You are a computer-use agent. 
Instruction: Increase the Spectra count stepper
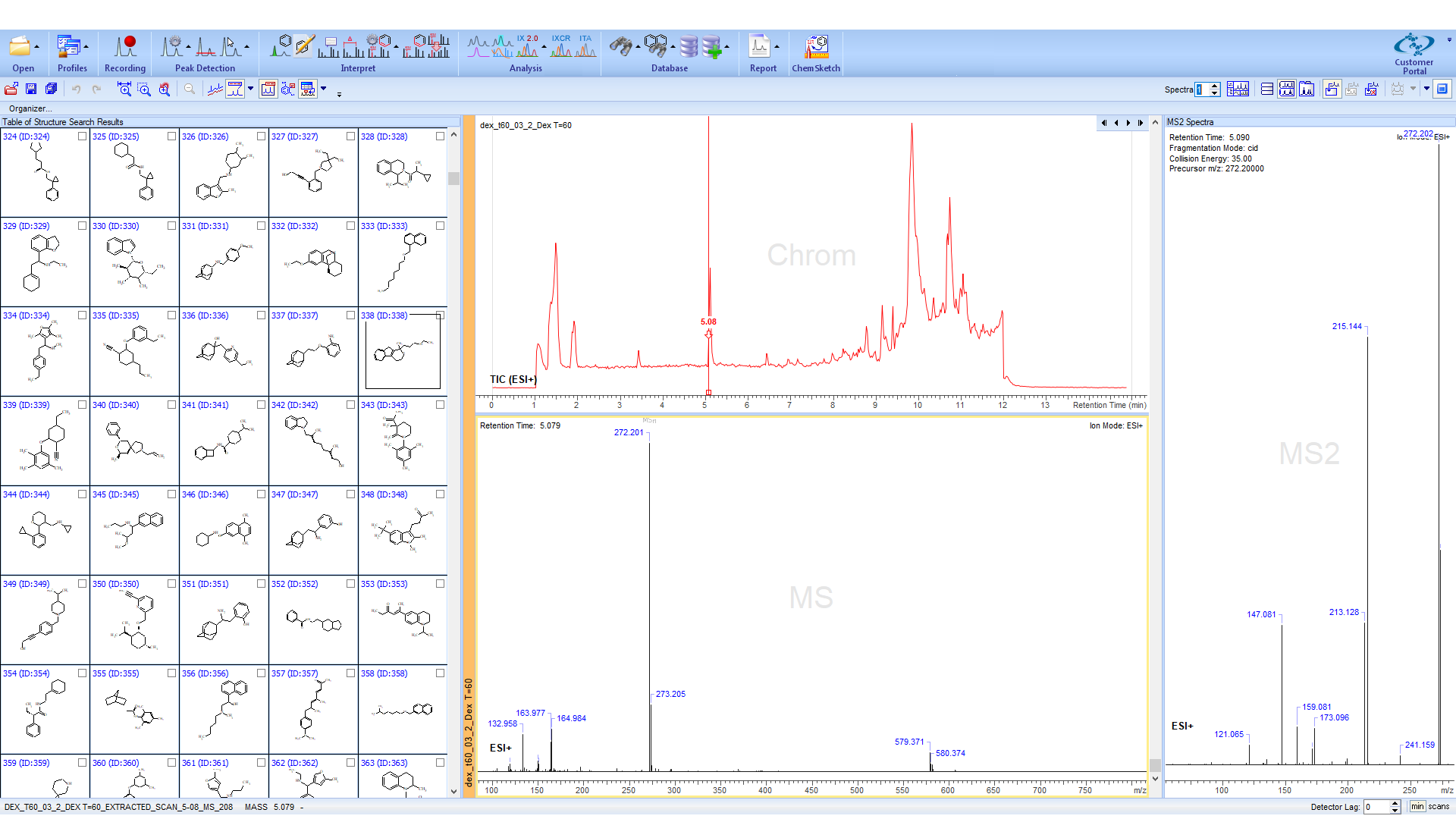(1215, 86)
